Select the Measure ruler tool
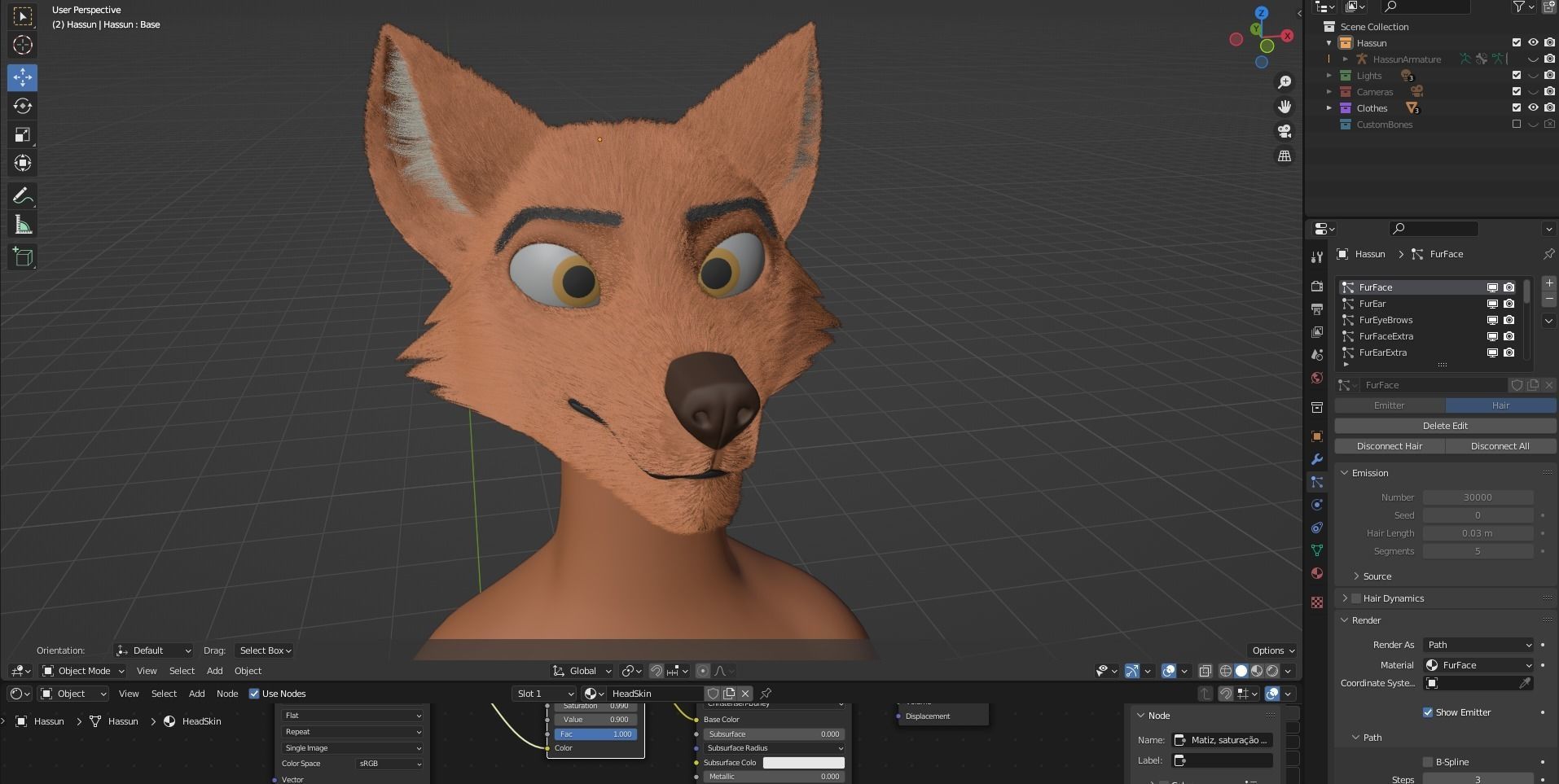This screenshot has height=784, width=1559. click(23, 225)
